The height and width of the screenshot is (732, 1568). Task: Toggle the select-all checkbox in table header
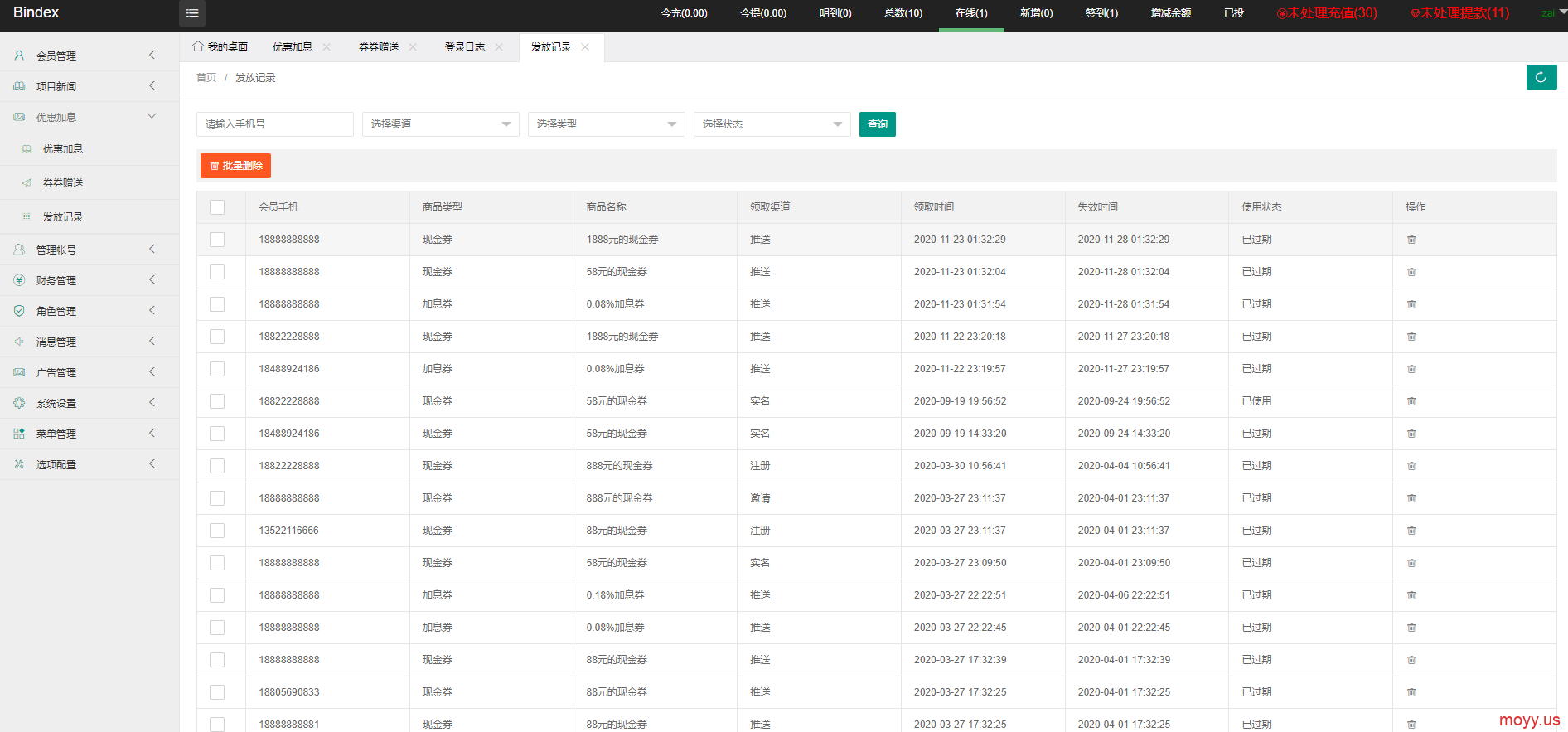[217, 207]
